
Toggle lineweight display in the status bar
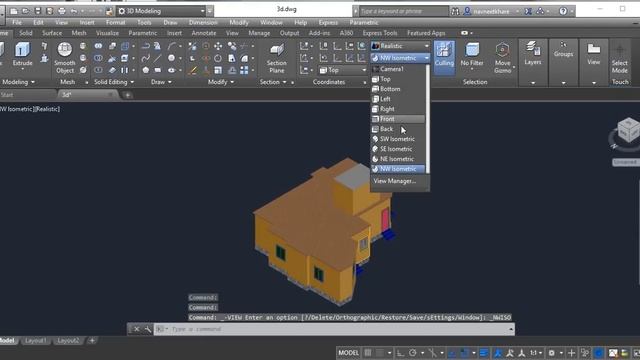coord(484,353)
